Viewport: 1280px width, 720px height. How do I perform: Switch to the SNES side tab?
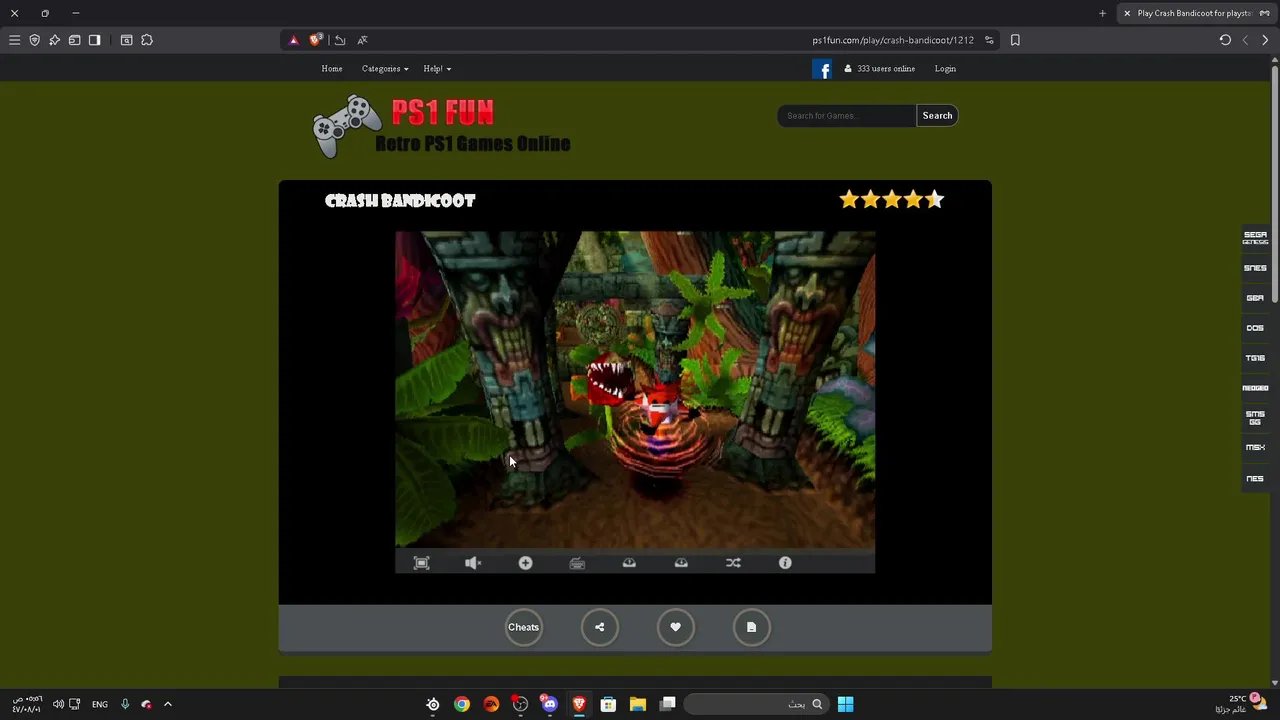(x=1255, y=268)
